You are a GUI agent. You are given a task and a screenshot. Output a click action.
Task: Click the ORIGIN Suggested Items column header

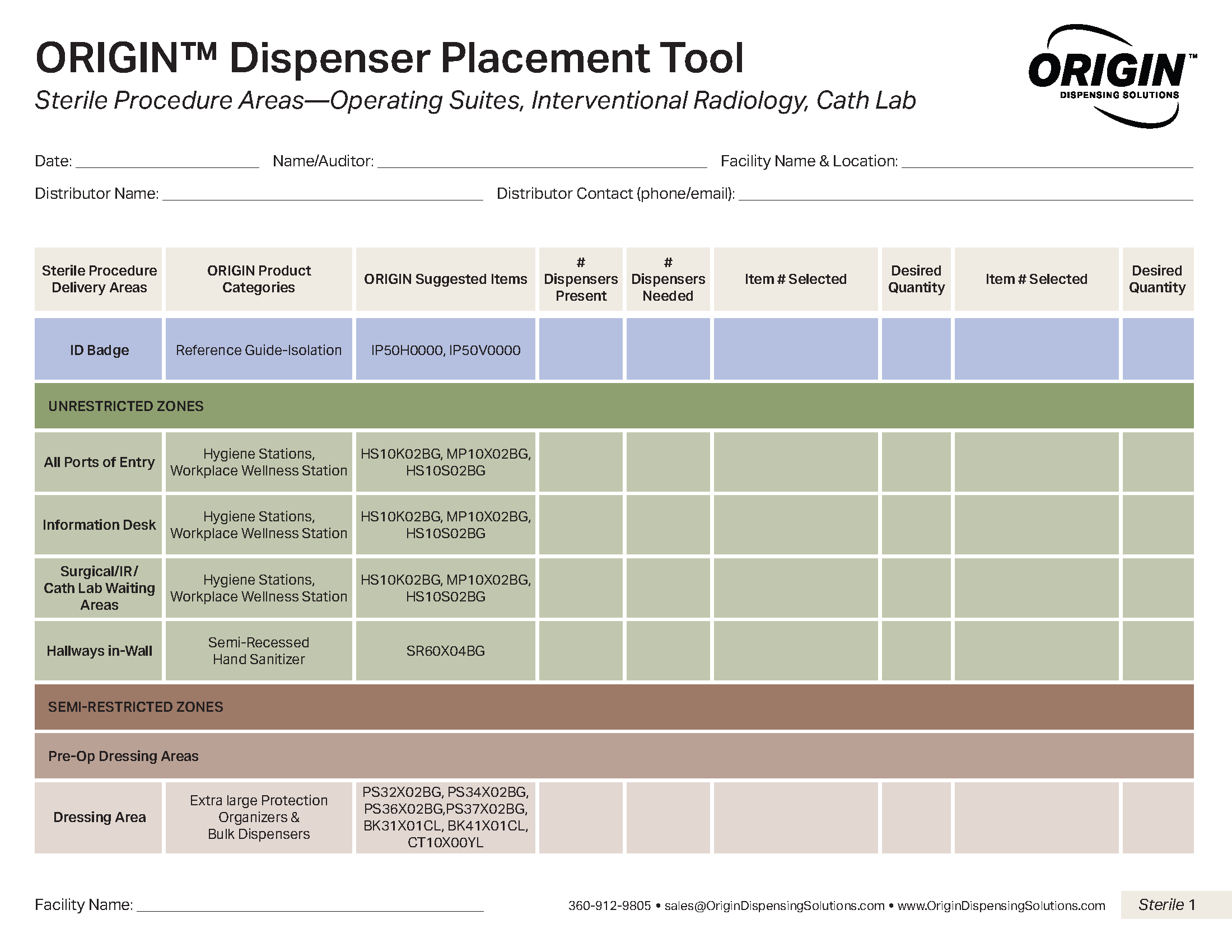[x=445, y=279]
